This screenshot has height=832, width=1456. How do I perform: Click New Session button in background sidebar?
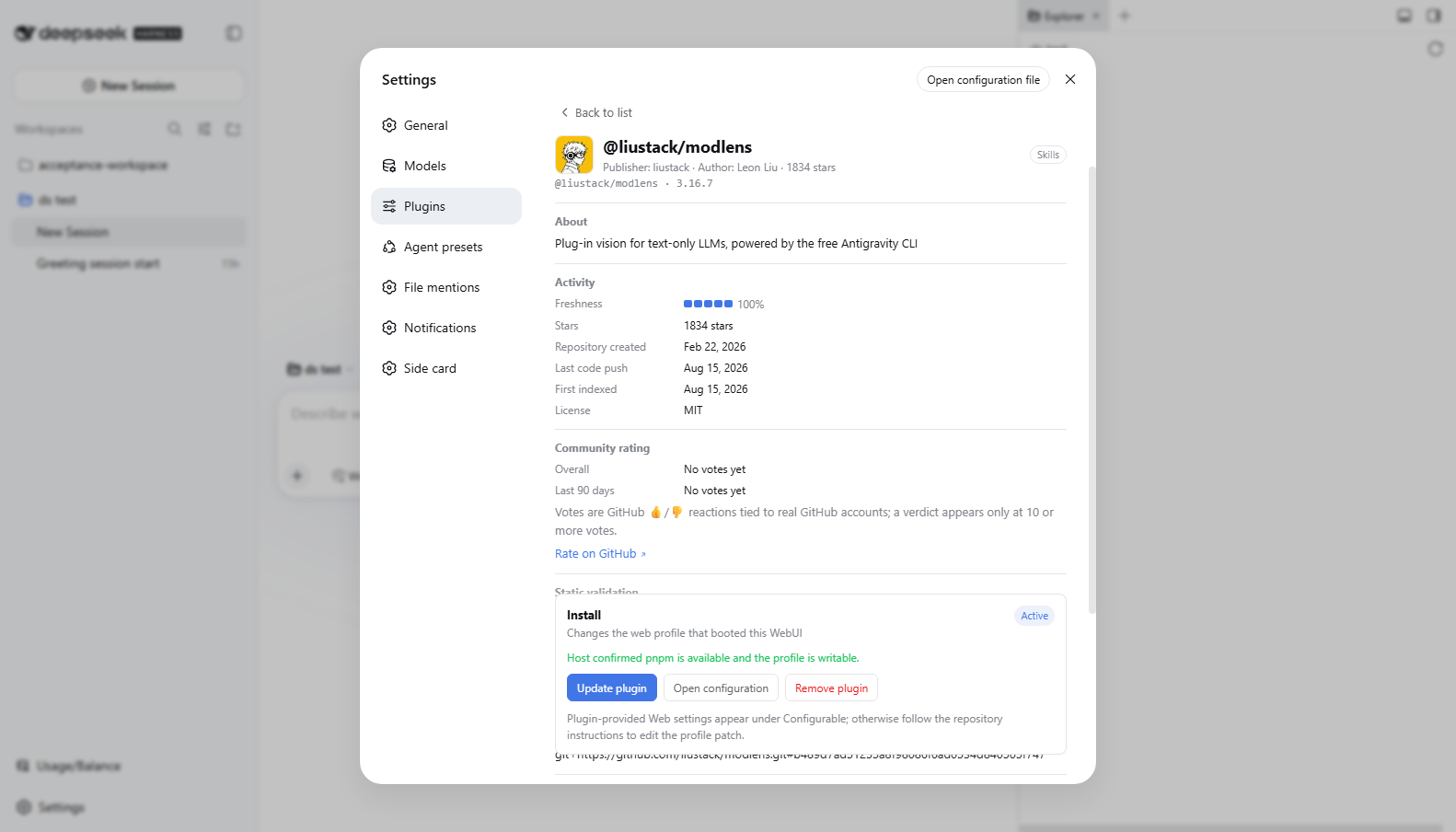pyautogui.click(x=129, y=86)
